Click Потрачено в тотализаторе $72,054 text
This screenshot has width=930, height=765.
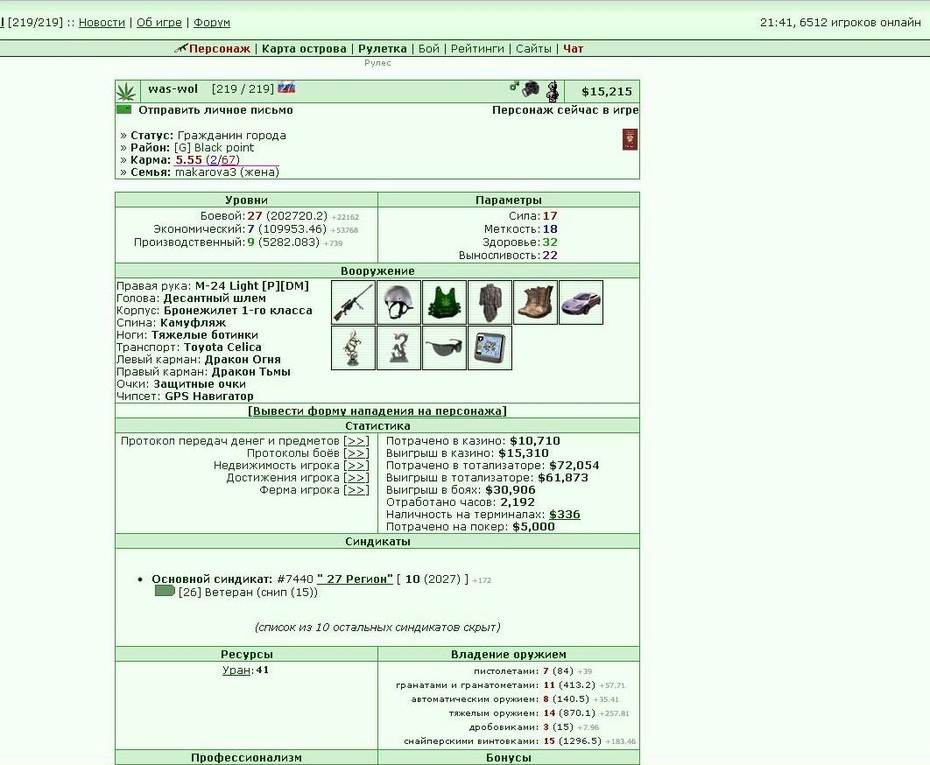click(492, 466)
